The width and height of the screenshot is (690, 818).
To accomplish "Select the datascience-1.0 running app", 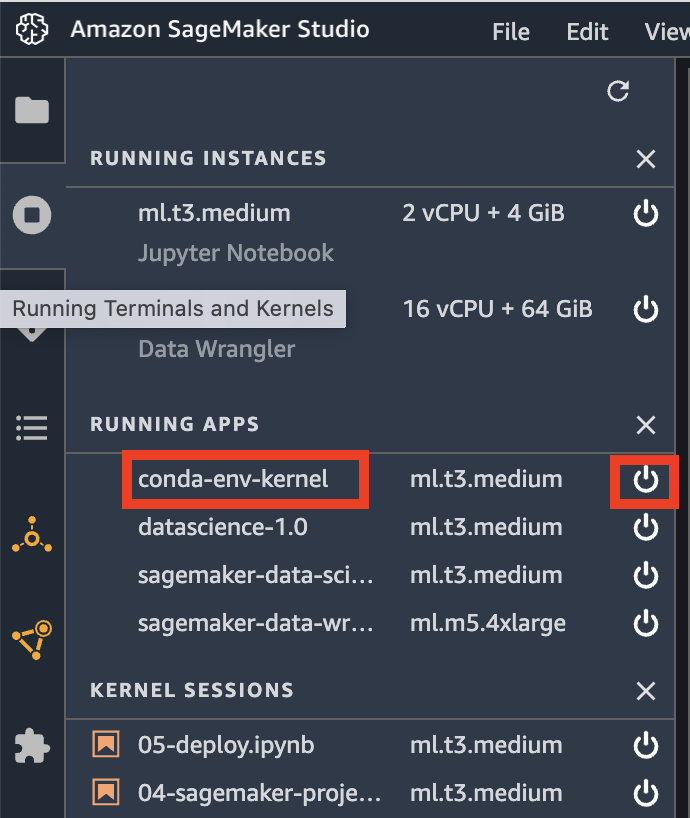I will tap(223, 527).
